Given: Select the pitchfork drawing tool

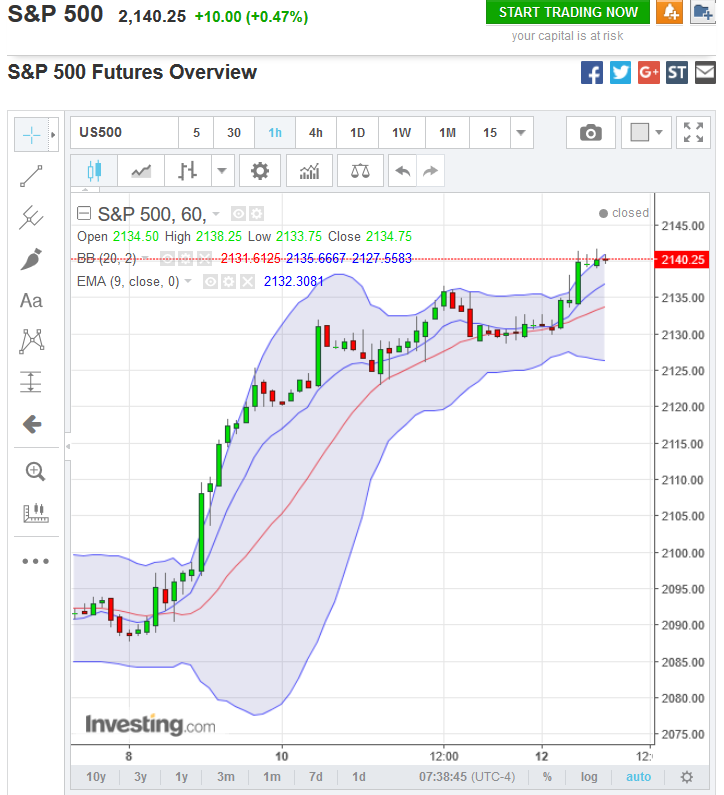Looking at the screenshot, I should (x=32, y=217).
